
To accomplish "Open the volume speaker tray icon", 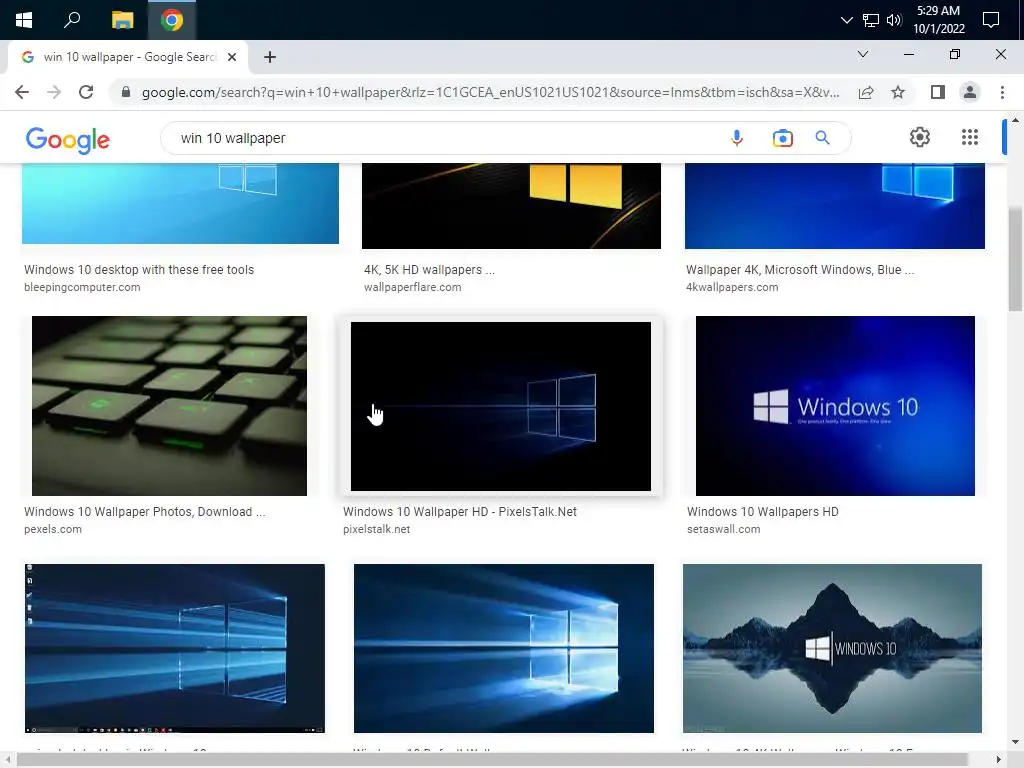I will point(894,20).
